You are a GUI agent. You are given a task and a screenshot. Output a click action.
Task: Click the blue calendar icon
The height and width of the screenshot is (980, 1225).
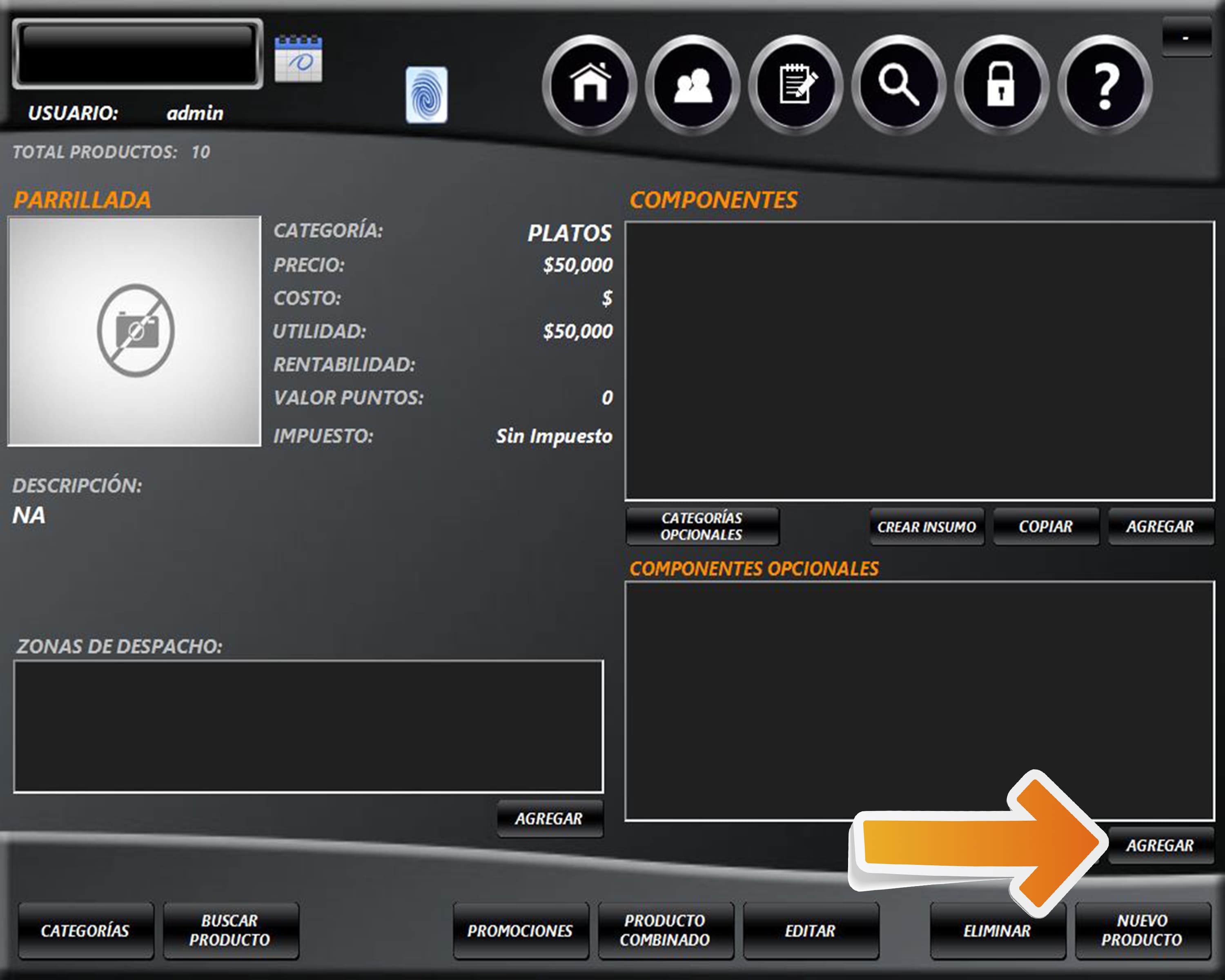(x=298, y=58)
